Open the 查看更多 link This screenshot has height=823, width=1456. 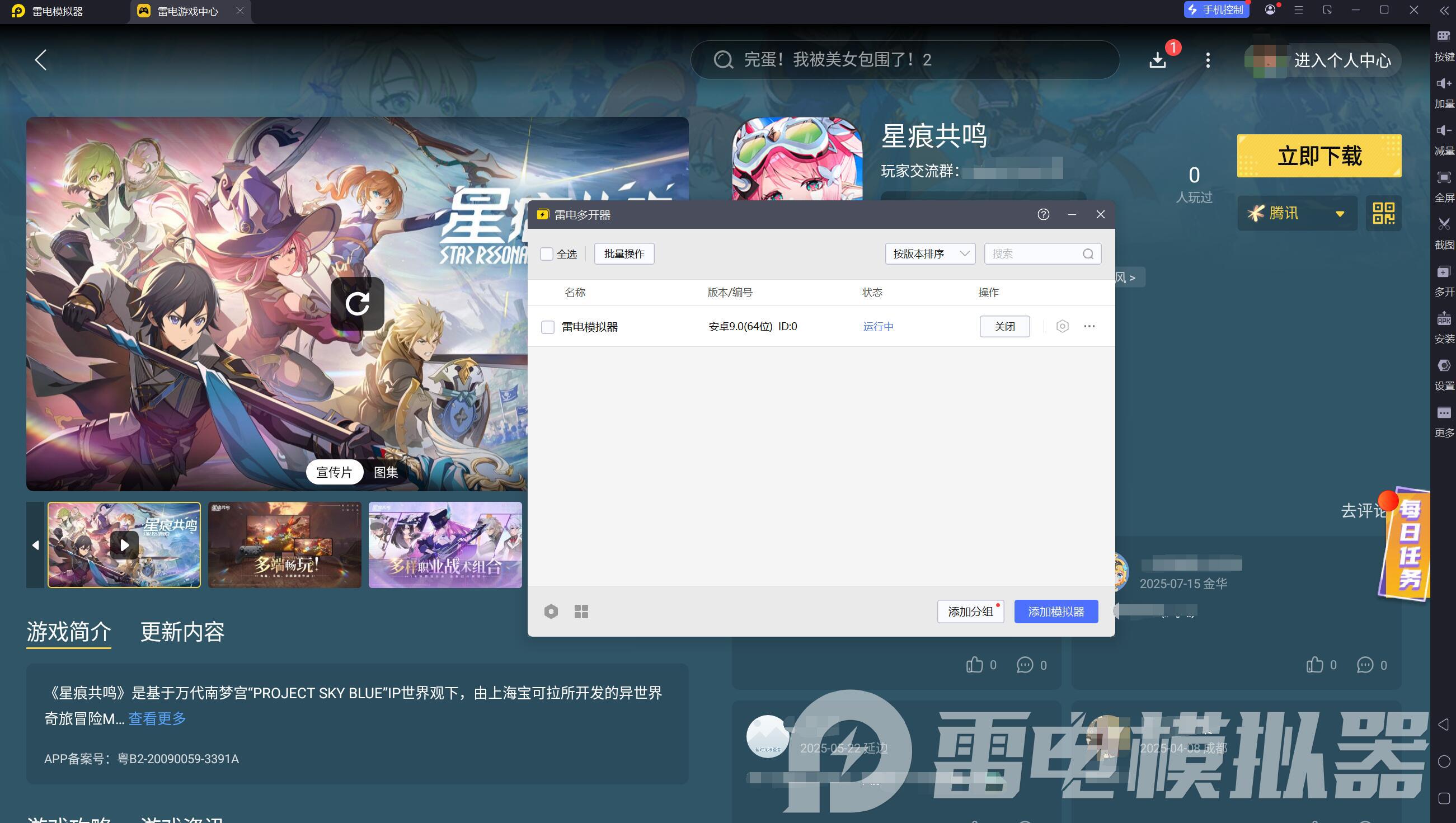(x=157, y=718)
